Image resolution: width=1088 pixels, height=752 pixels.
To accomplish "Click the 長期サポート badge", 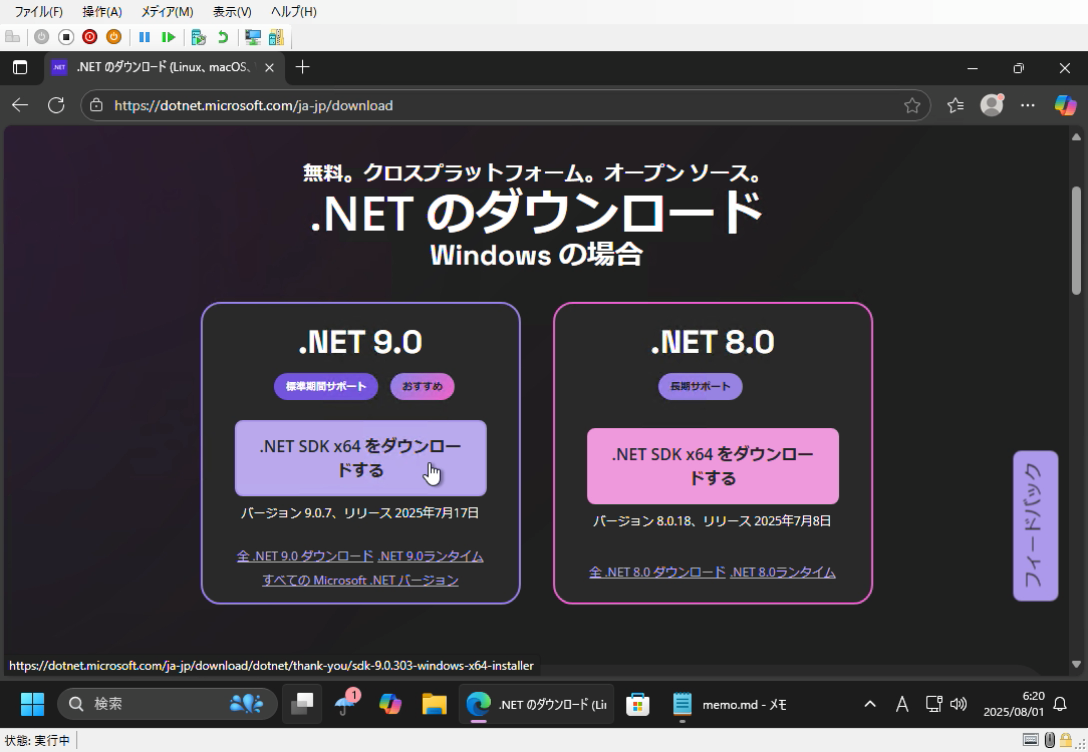I will [x=700, y=386].
